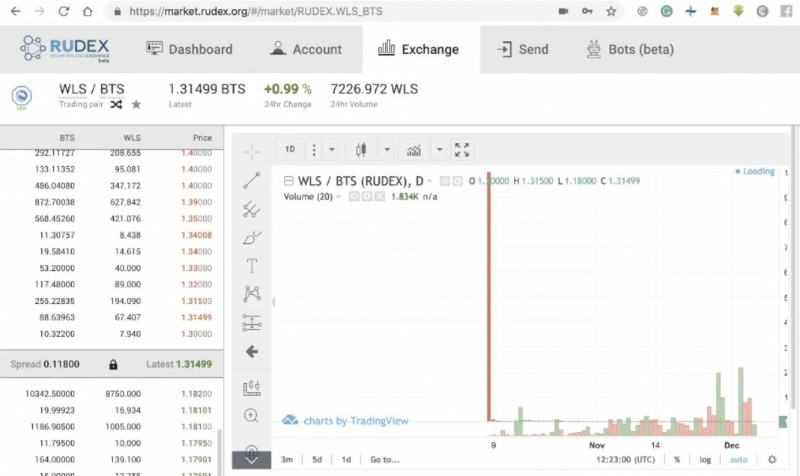Screen dimensions: 800x476
Task: Select the crosshair cursor tool
Action: click(252, 152)
